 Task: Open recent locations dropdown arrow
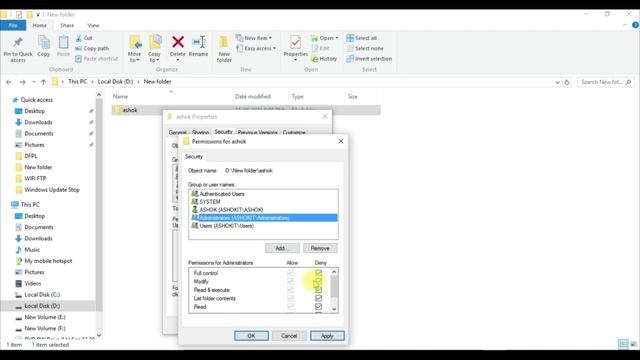tap(33, 82)
